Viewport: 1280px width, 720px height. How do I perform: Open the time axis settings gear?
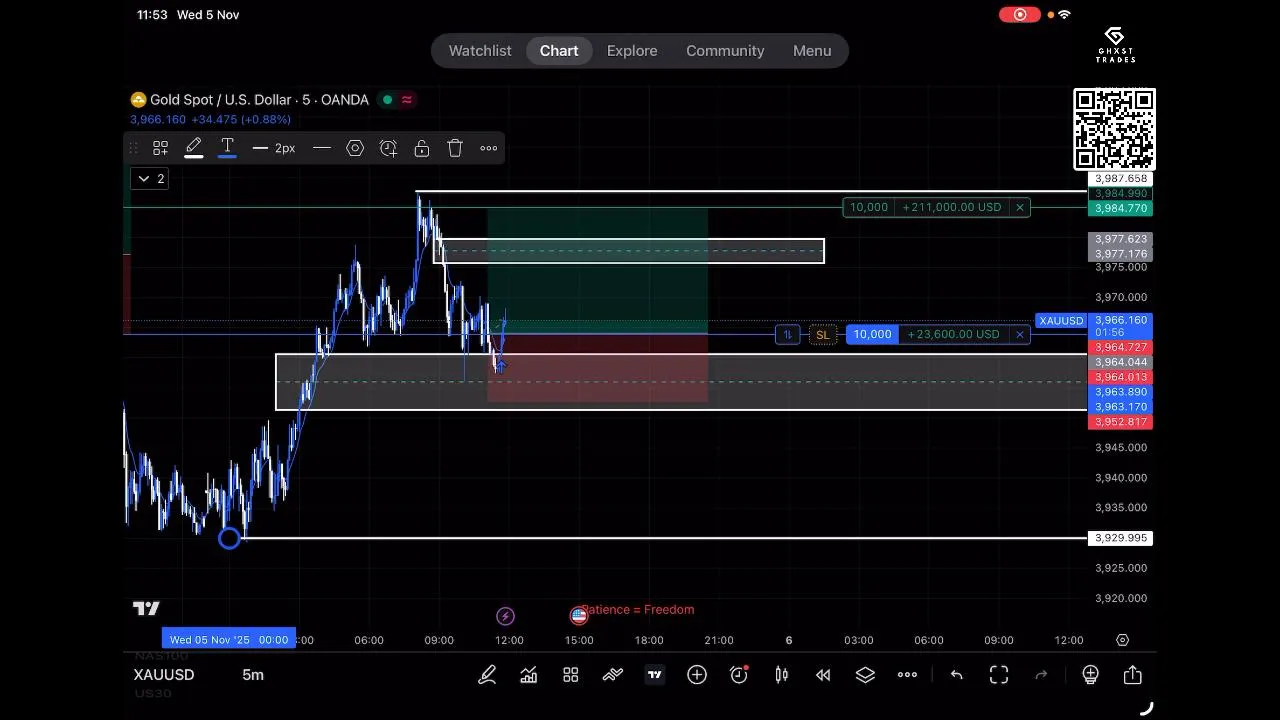coord(1123,640)
